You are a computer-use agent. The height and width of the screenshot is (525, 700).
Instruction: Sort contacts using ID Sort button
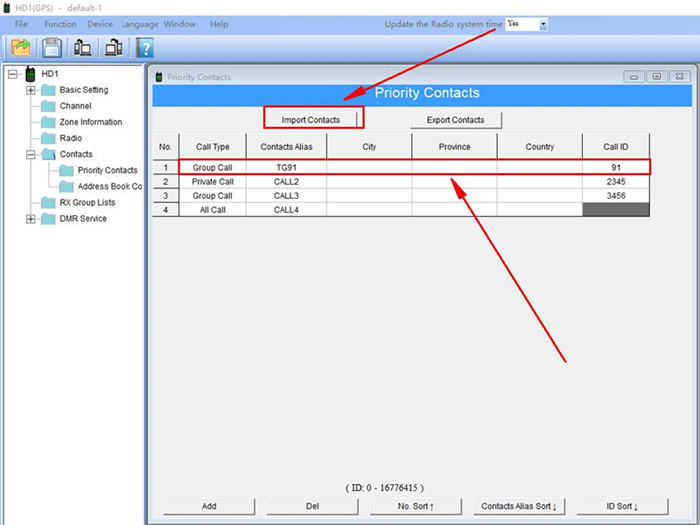pyautogui.click(x=608, y=506)
